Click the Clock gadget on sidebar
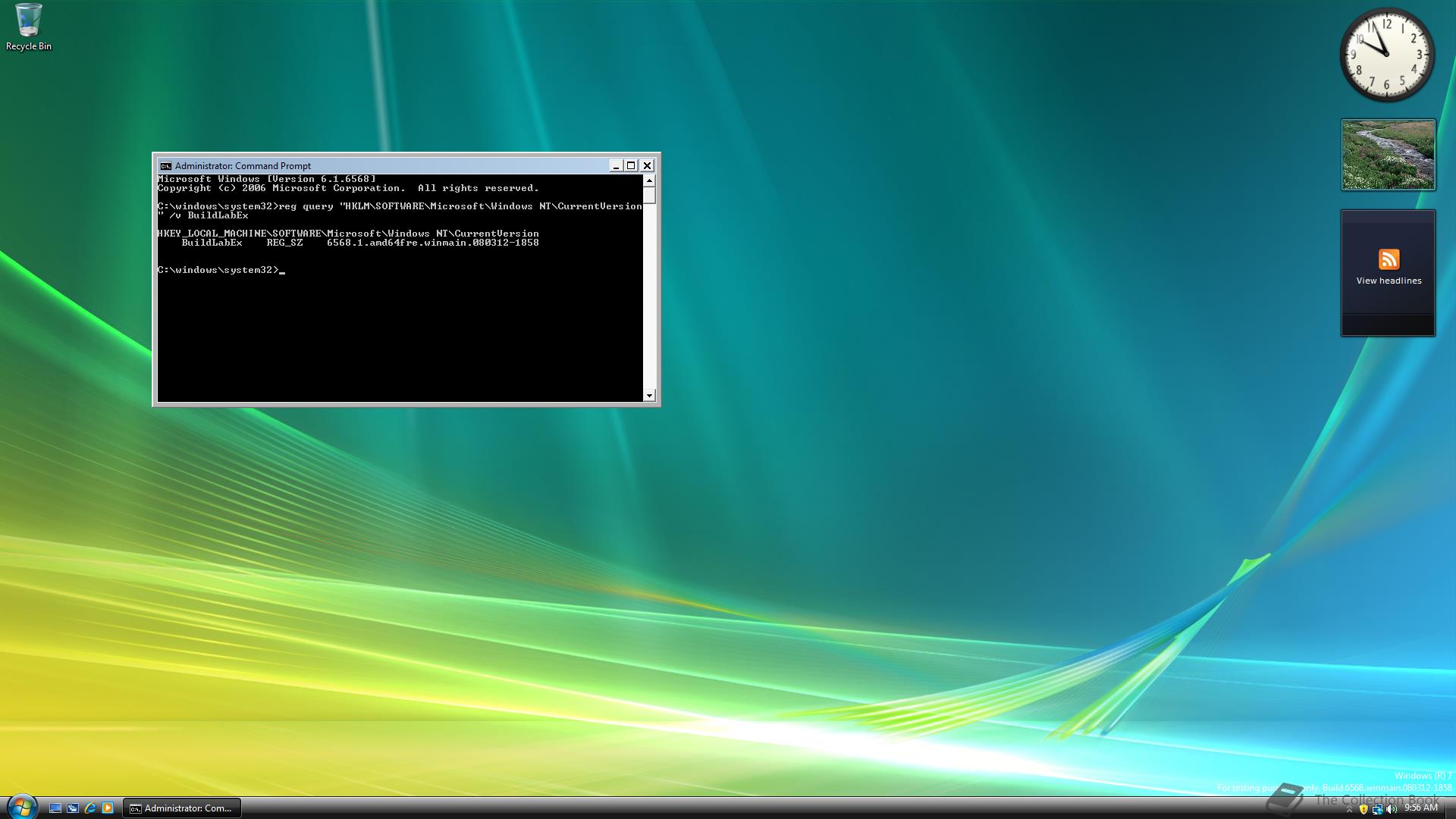Viewport: 1456px width, 819px height. point(1387,55)
